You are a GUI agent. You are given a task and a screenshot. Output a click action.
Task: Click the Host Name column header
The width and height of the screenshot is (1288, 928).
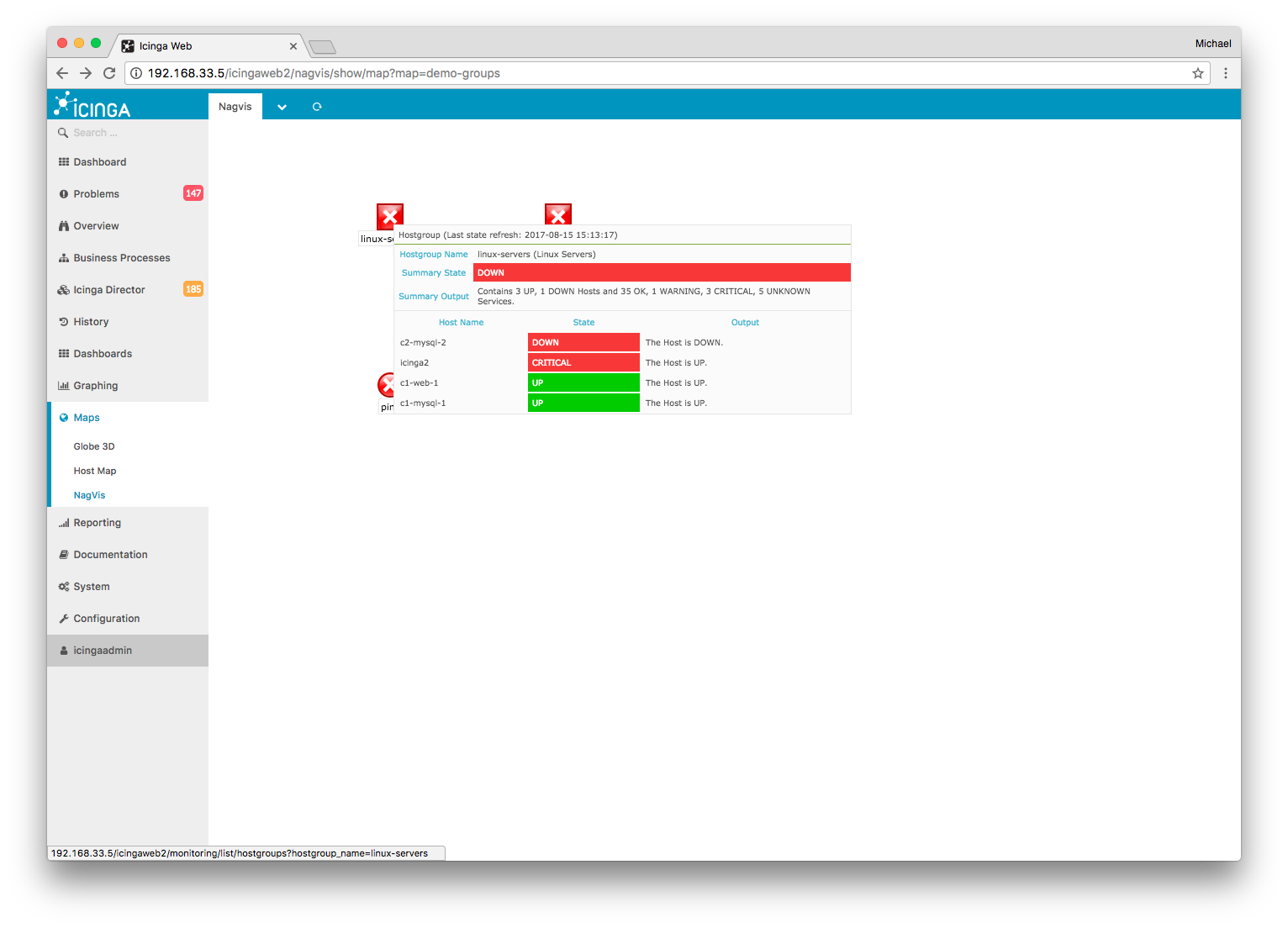coord(461,323)
